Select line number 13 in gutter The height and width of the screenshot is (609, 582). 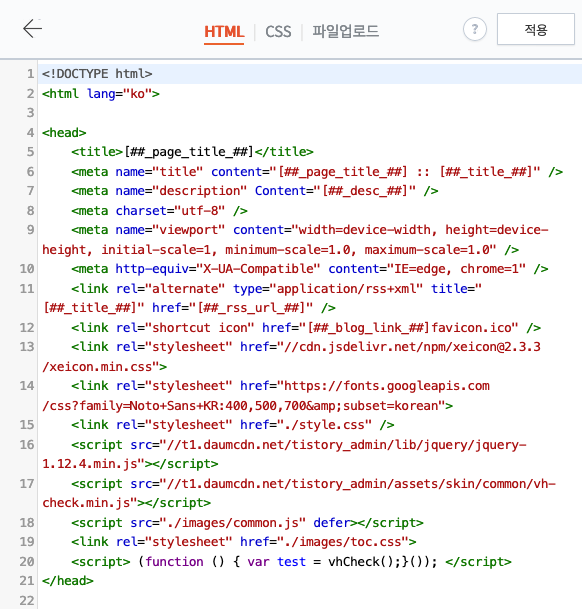tap(27, 347)
